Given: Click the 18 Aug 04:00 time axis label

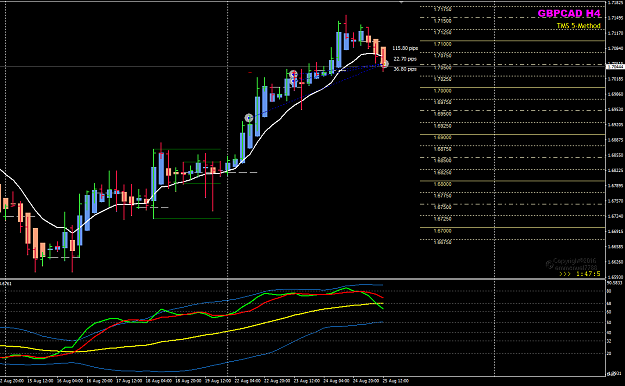Looking at the screenshot, I should 159,381.
